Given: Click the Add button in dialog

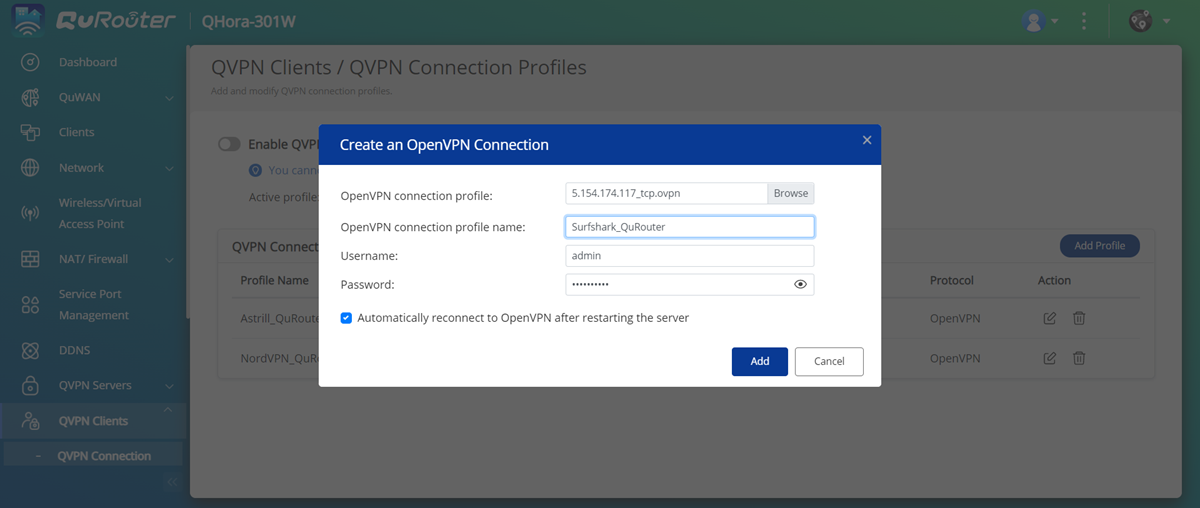Looking at the screenshot, I should point(760,361).
